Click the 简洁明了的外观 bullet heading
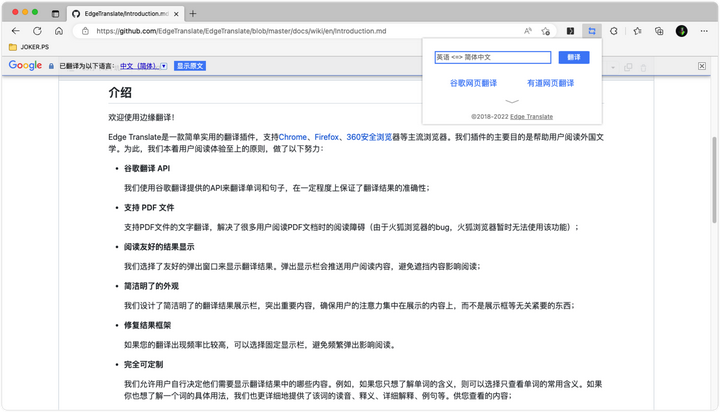 (152, 286)
